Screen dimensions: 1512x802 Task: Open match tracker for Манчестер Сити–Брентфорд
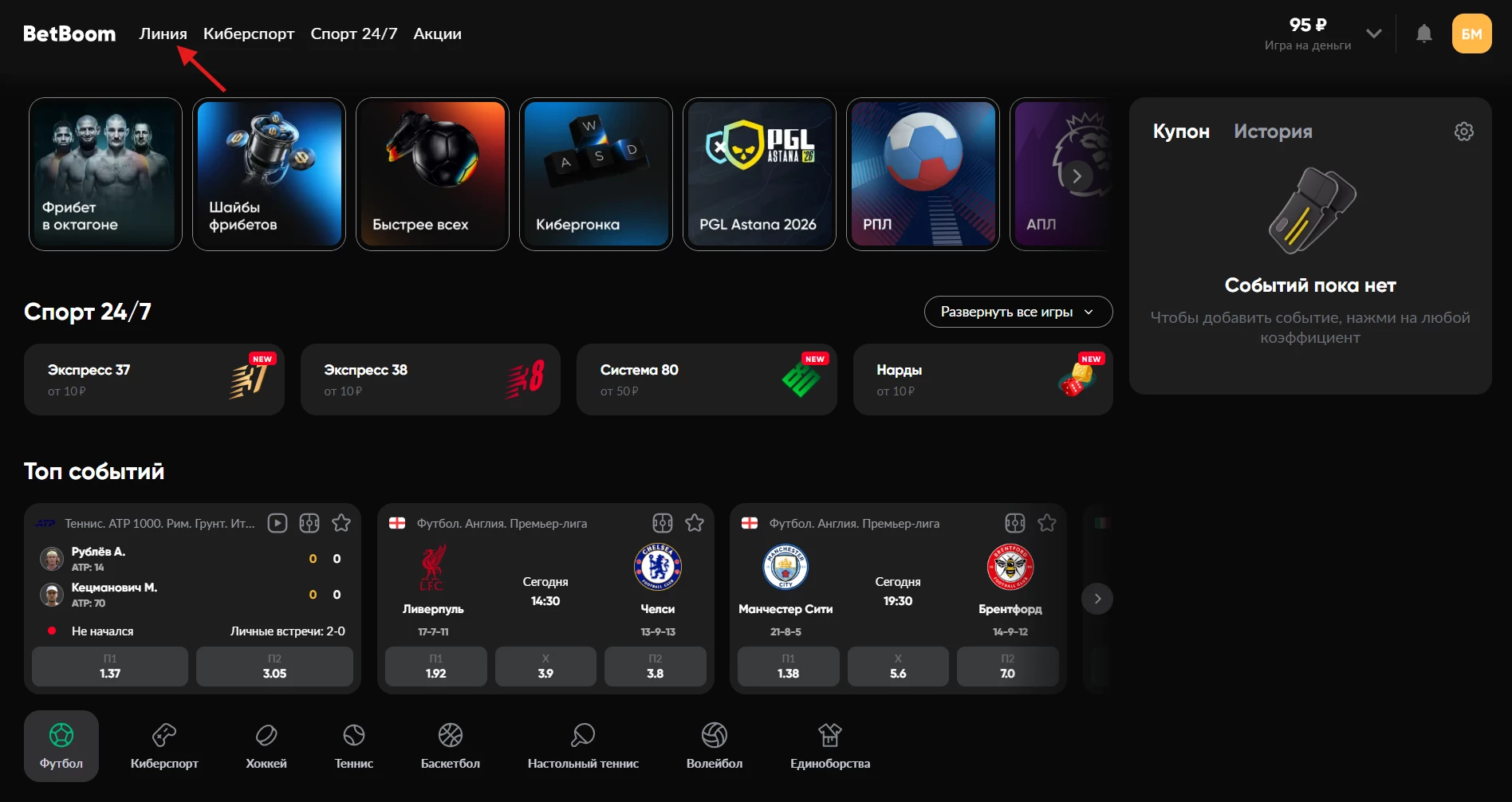pos(1015,523)
